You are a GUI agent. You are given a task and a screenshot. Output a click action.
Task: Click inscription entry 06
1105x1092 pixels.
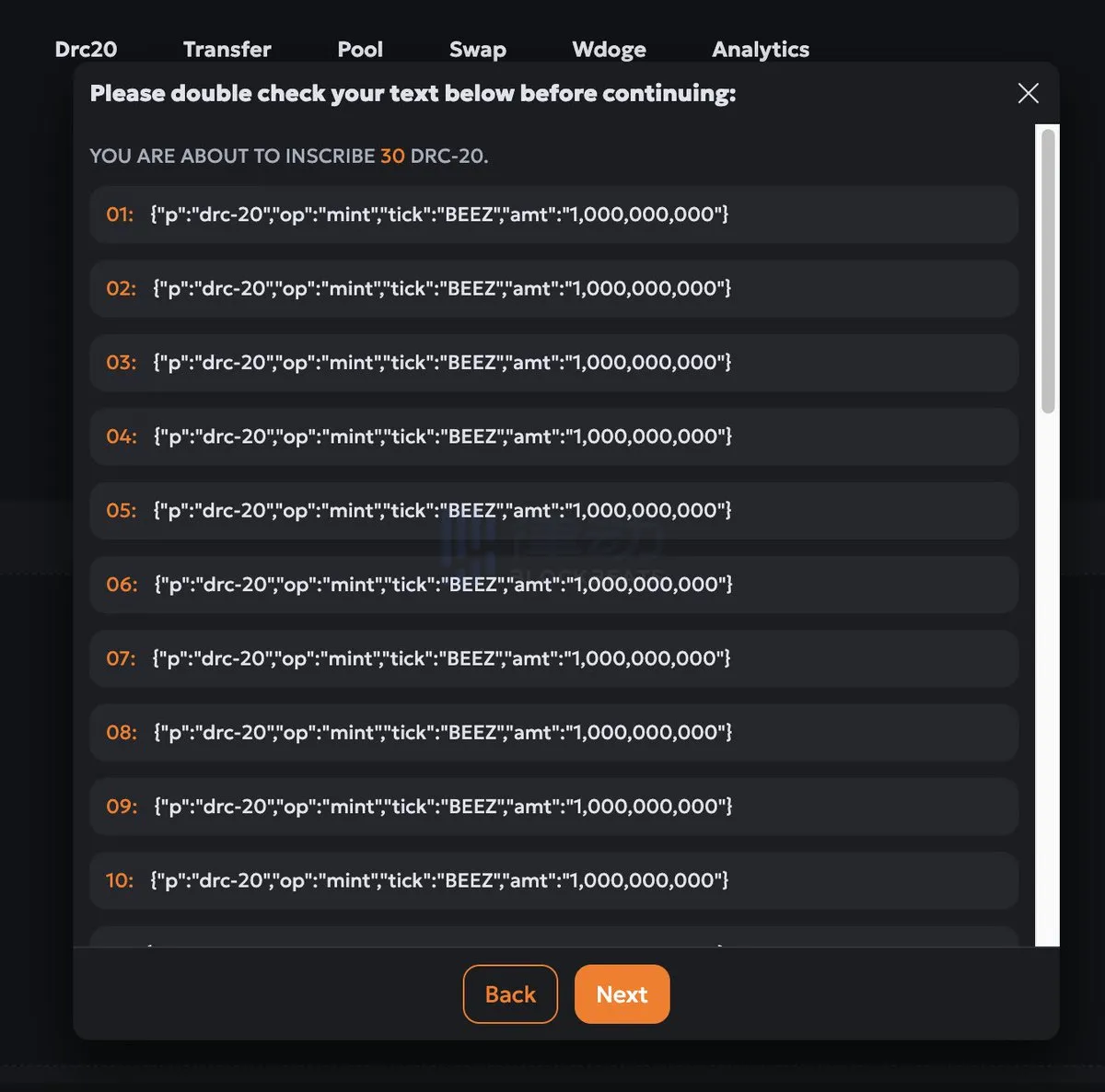(x=553, y=585)
